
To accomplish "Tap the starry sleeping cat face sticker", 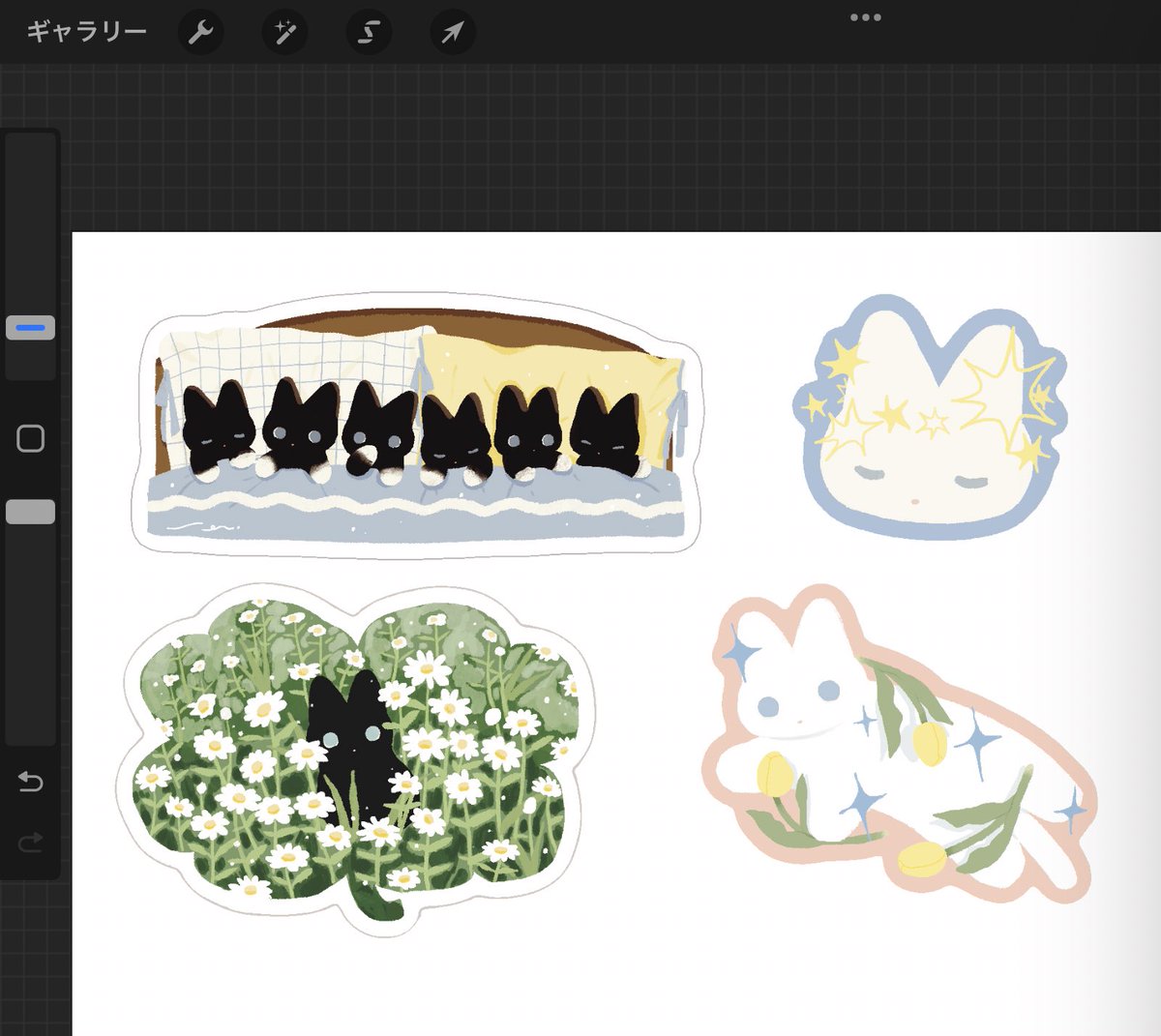I will (931, 416).
